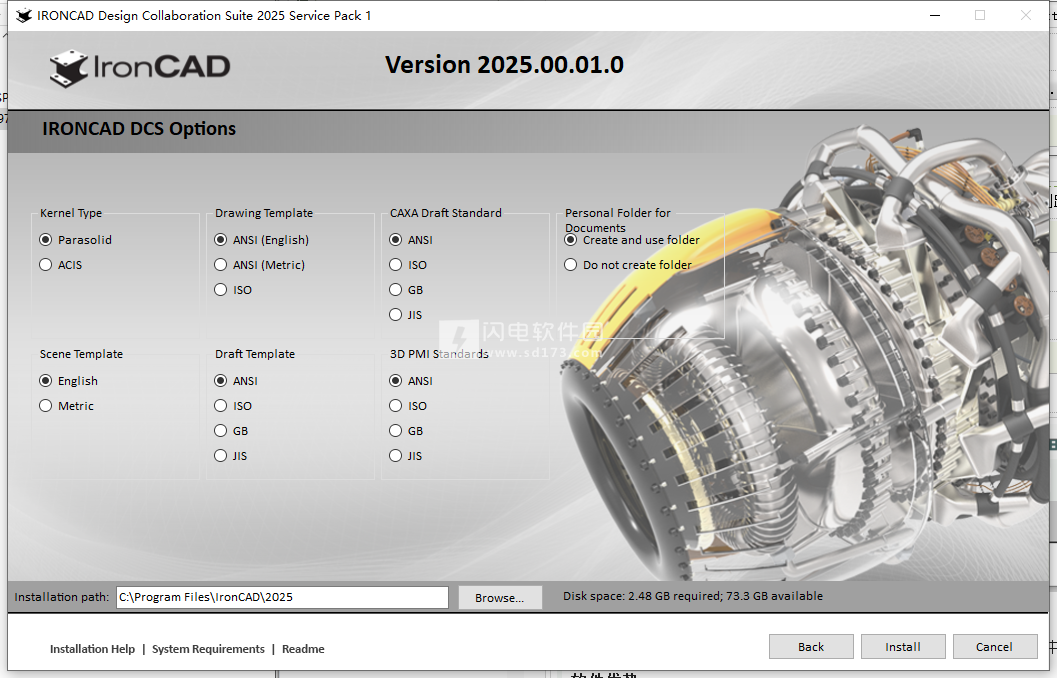The height and width of the screenshot is (678, 1057).
Task: Cancel the IronCAD installation
Action: coord(995,647)
